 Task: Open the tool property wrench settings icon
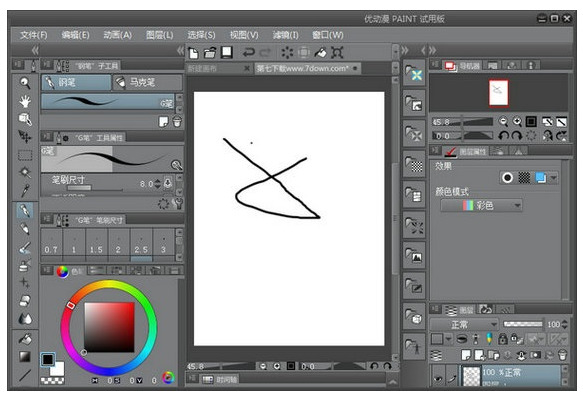point(178,203)
